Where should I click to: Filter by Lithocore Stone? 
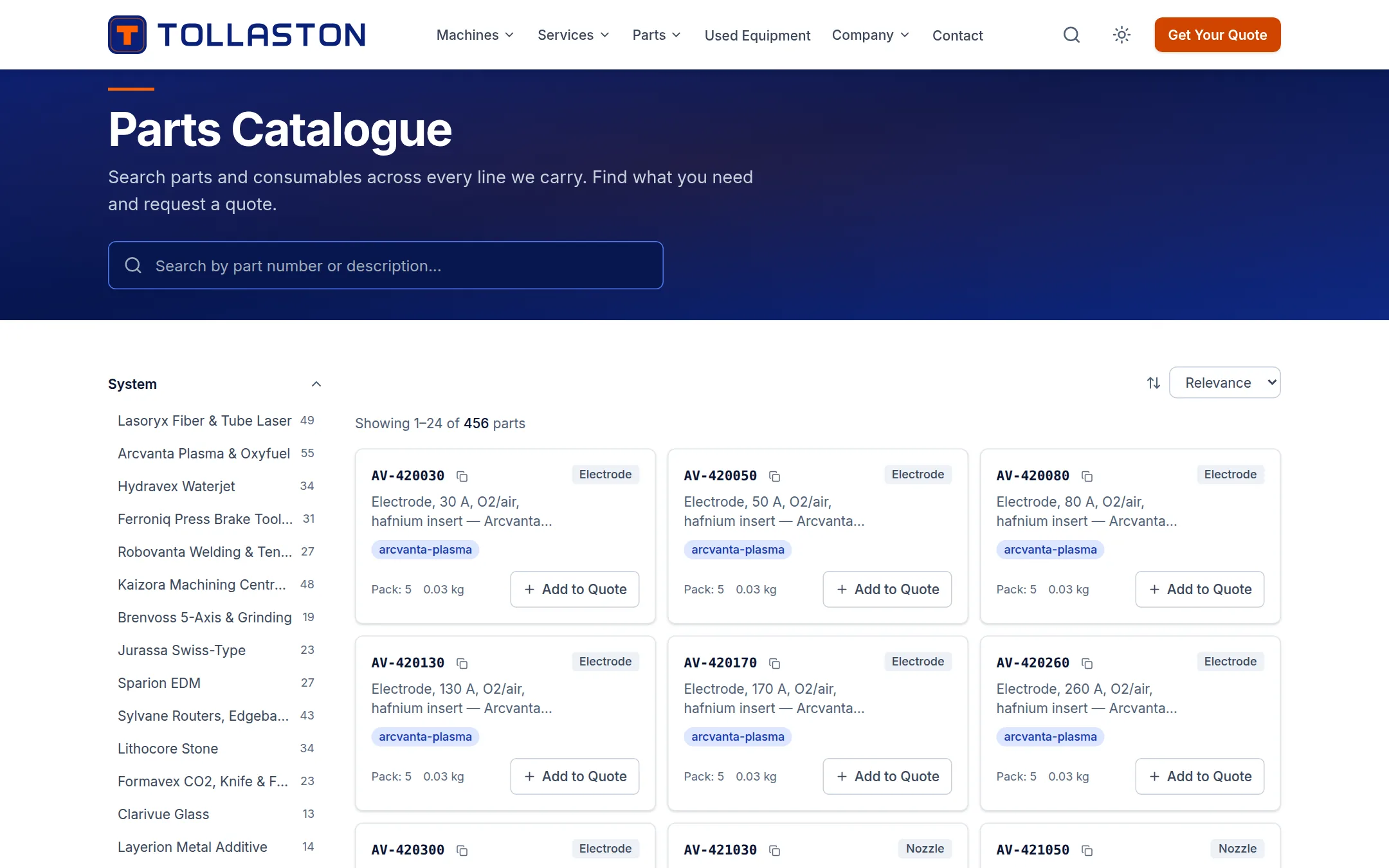[x=215, y=748]
